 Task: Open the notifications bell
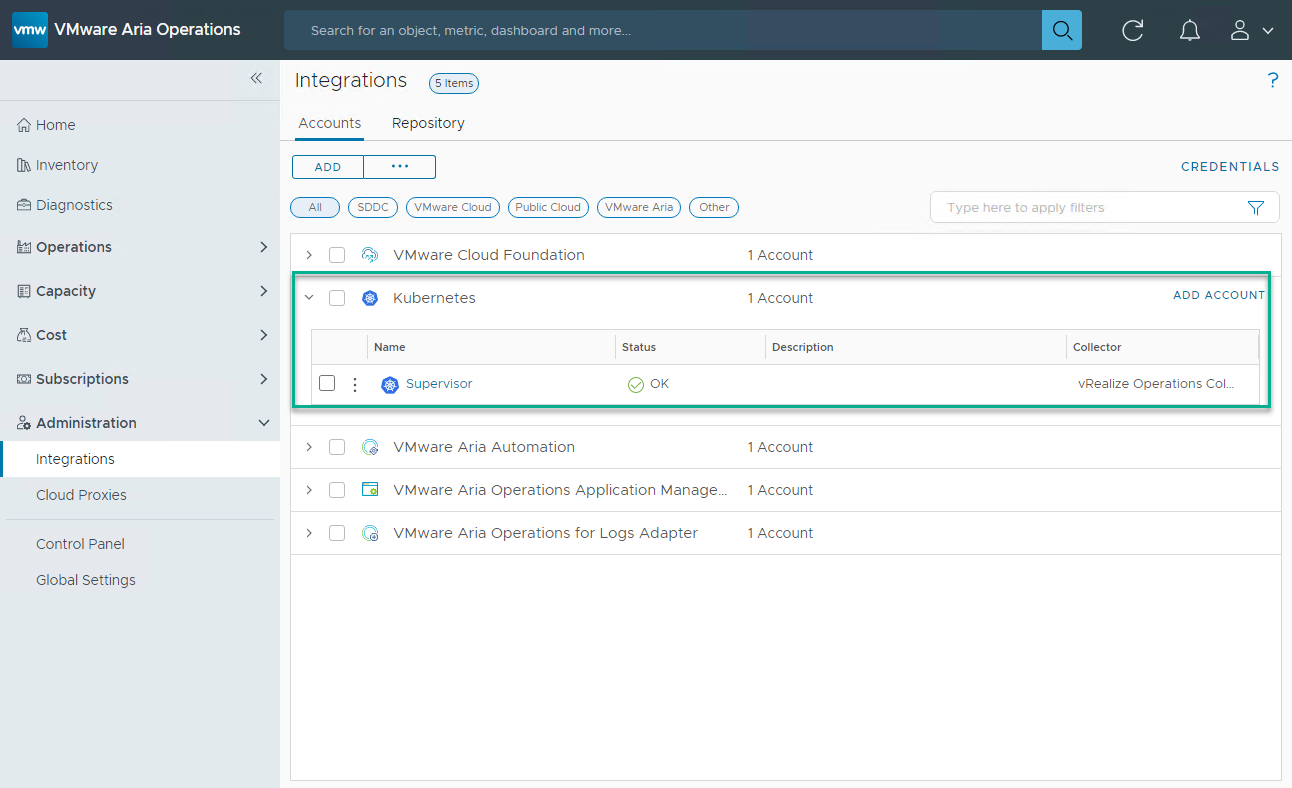1189,30
